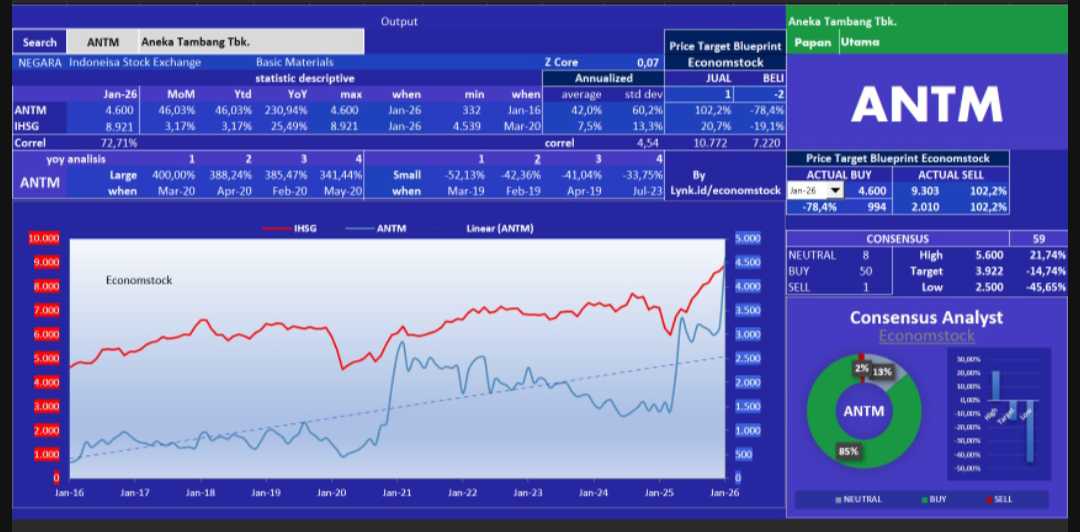Click the large white ANTM logo text

926,105
